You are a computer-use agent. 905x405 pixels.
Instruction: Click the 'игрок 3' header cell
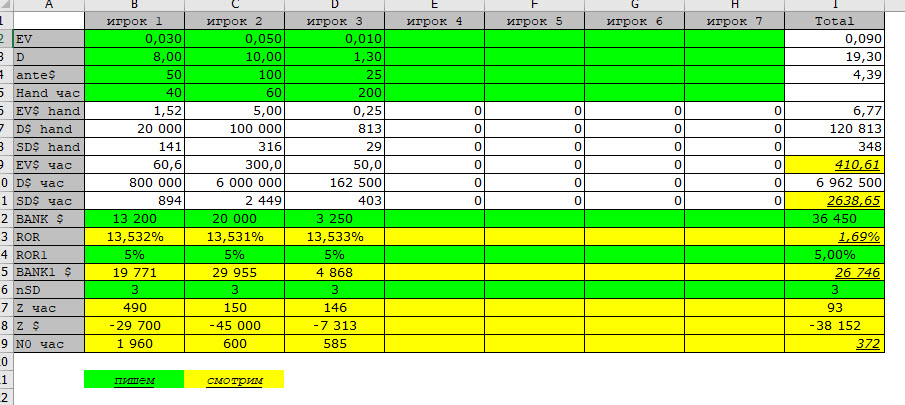click(335, 21)
